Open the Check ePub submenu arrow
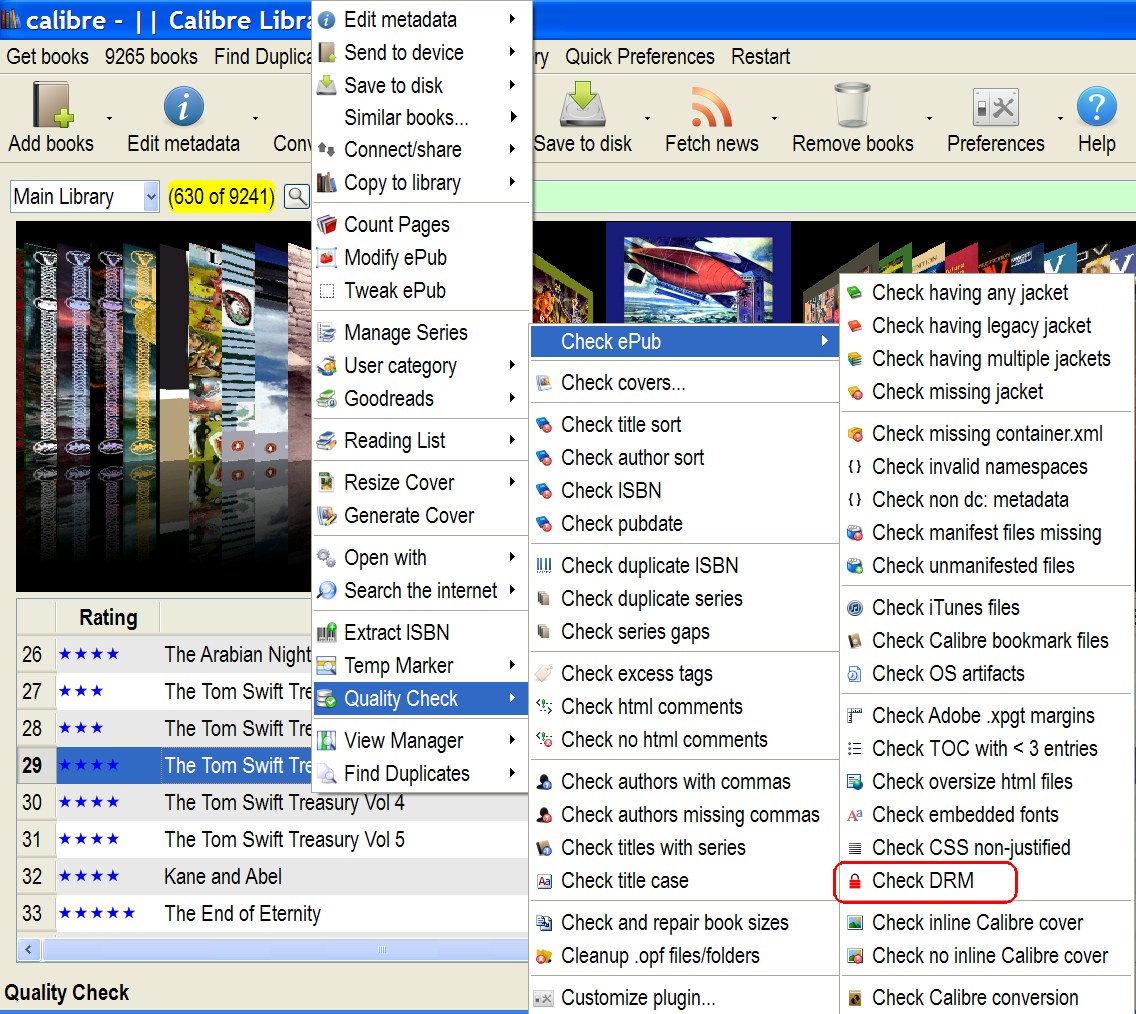1136x1014 pixels. point(824,340)
